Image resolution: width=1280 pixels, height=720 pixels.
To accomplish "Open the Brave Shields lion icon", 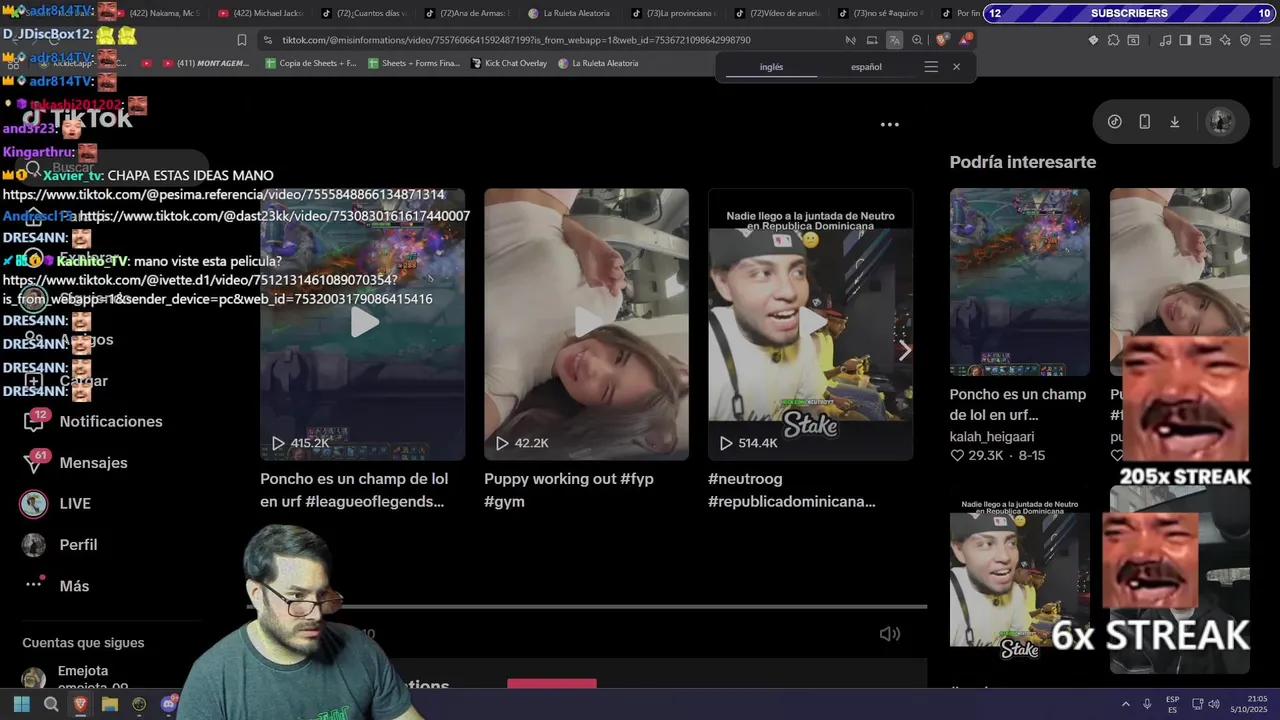I will 942,40.
